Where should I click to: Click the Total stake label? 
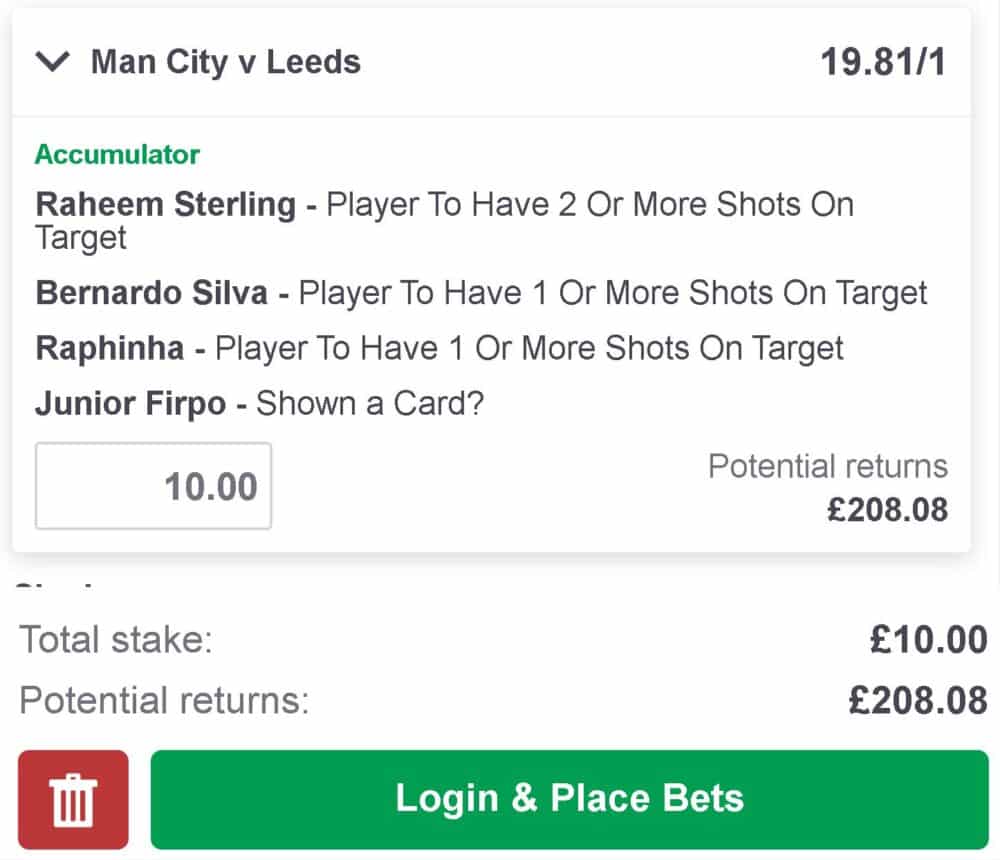click(x=116, y=640)
